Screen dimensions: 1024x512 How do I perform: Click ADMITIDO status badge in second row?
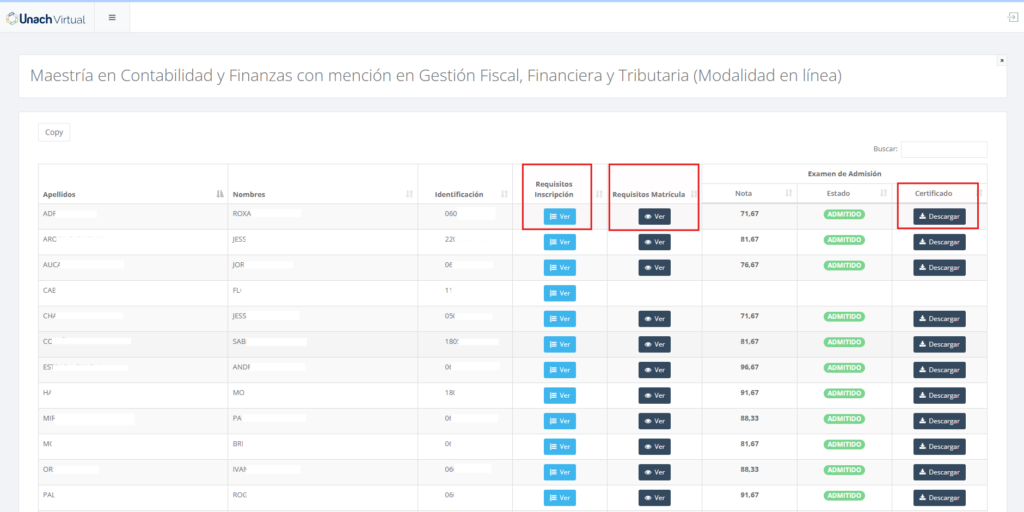(844, 240)
